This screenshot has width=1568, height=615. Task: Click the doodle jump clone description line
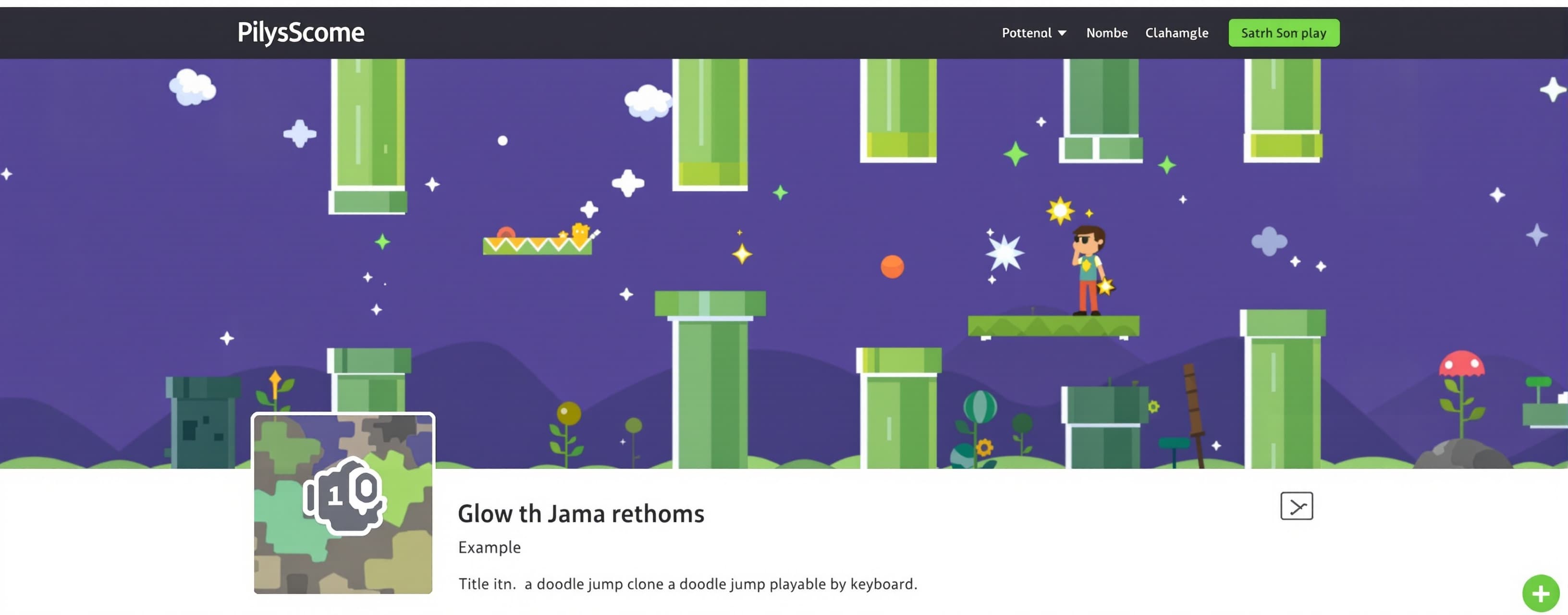click(x=688, y=584)
